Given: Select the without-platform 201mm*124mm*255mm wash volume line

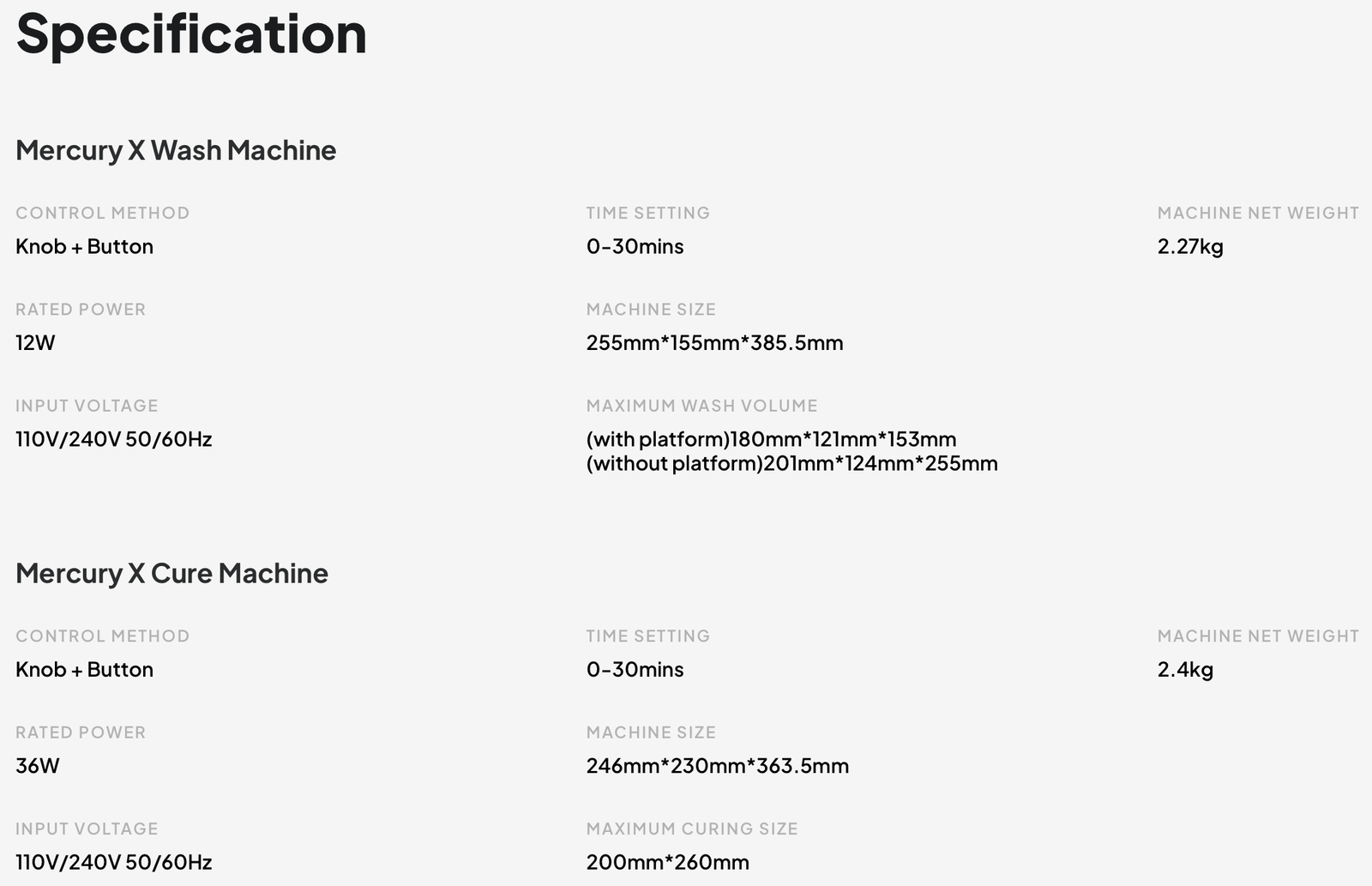Looking at the screenshot, I should point(791,464).
